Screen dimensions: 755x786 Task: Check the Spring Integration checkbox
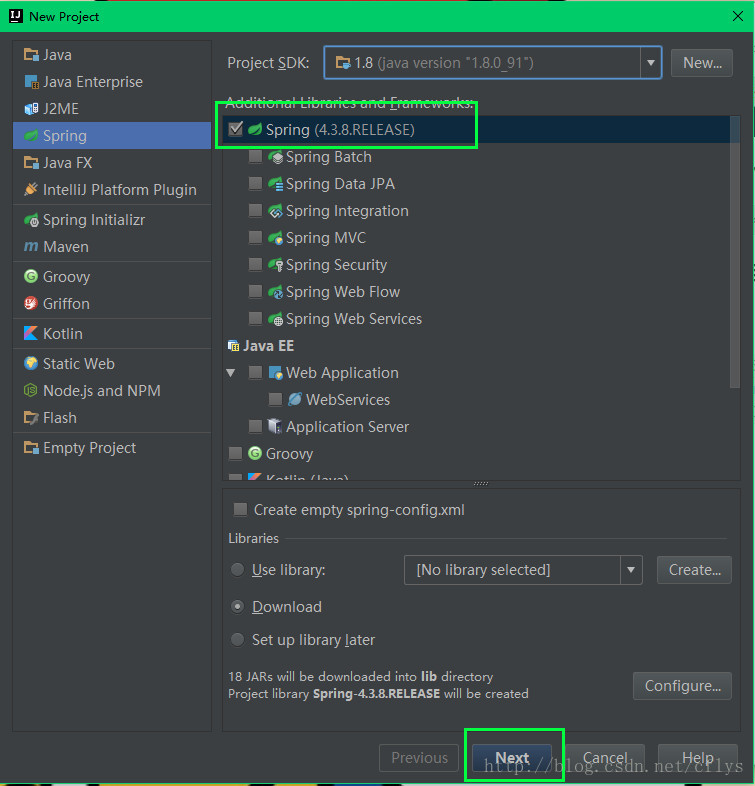coord(256,211)
